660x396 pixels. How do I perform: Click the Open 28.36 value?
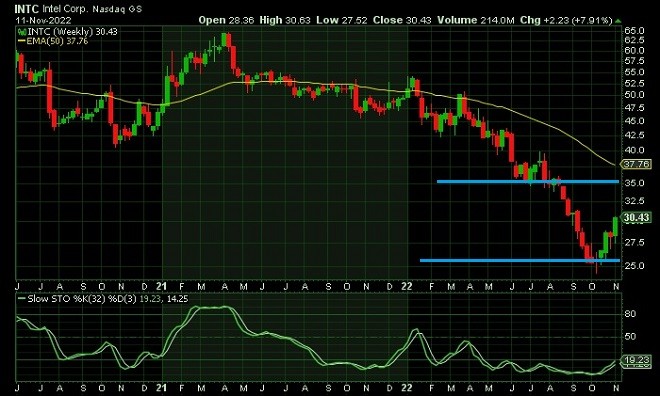tap(226, 20)
